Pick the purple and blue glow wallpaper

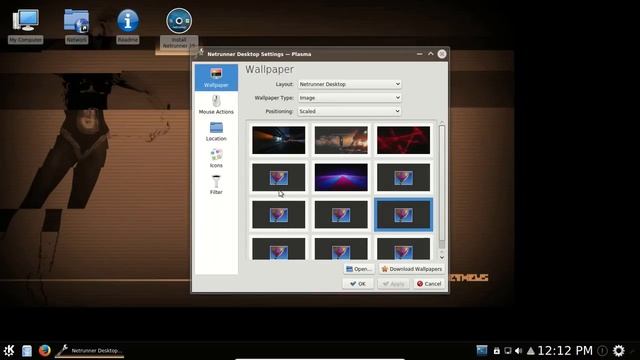click(x=341, y=177)
